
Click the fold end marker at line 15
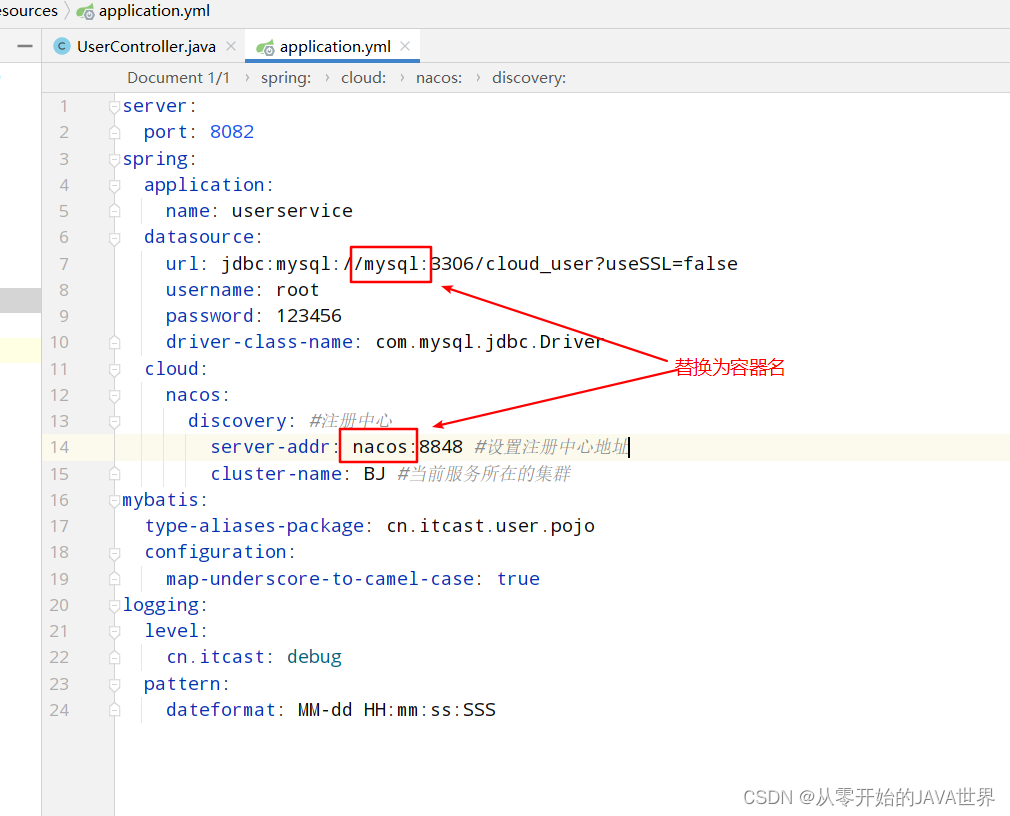tap(115, 474)
